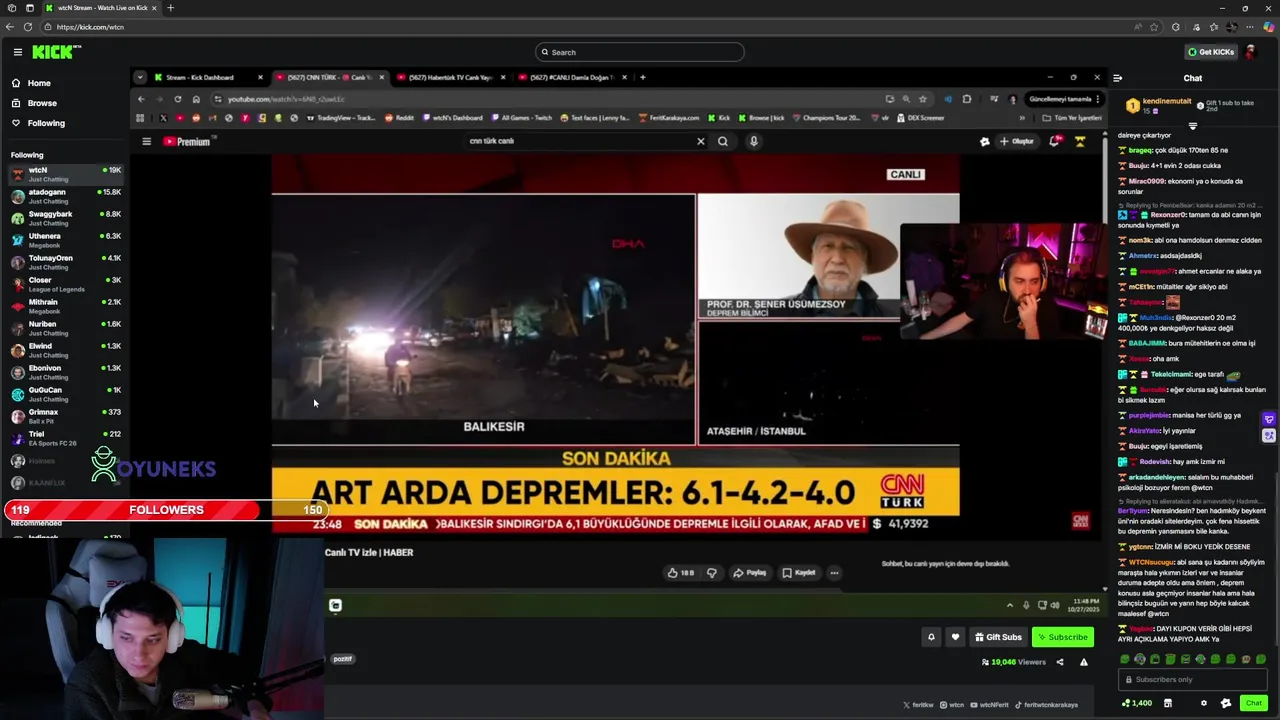Clear the YouTube search text with X
The height and width of the screenshot is (720, 1280).
coord(700,141)
